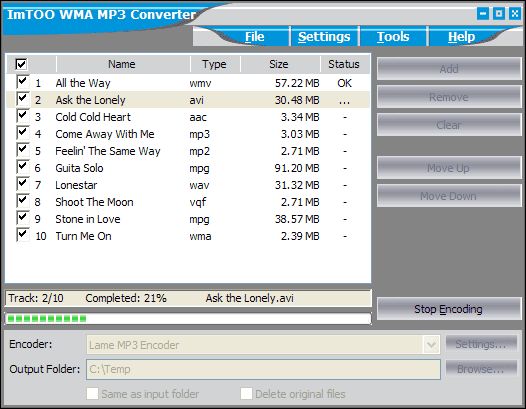The image size is (526, 409).
Task: Click the minimize window icon
Action: (x=483, y=14)
